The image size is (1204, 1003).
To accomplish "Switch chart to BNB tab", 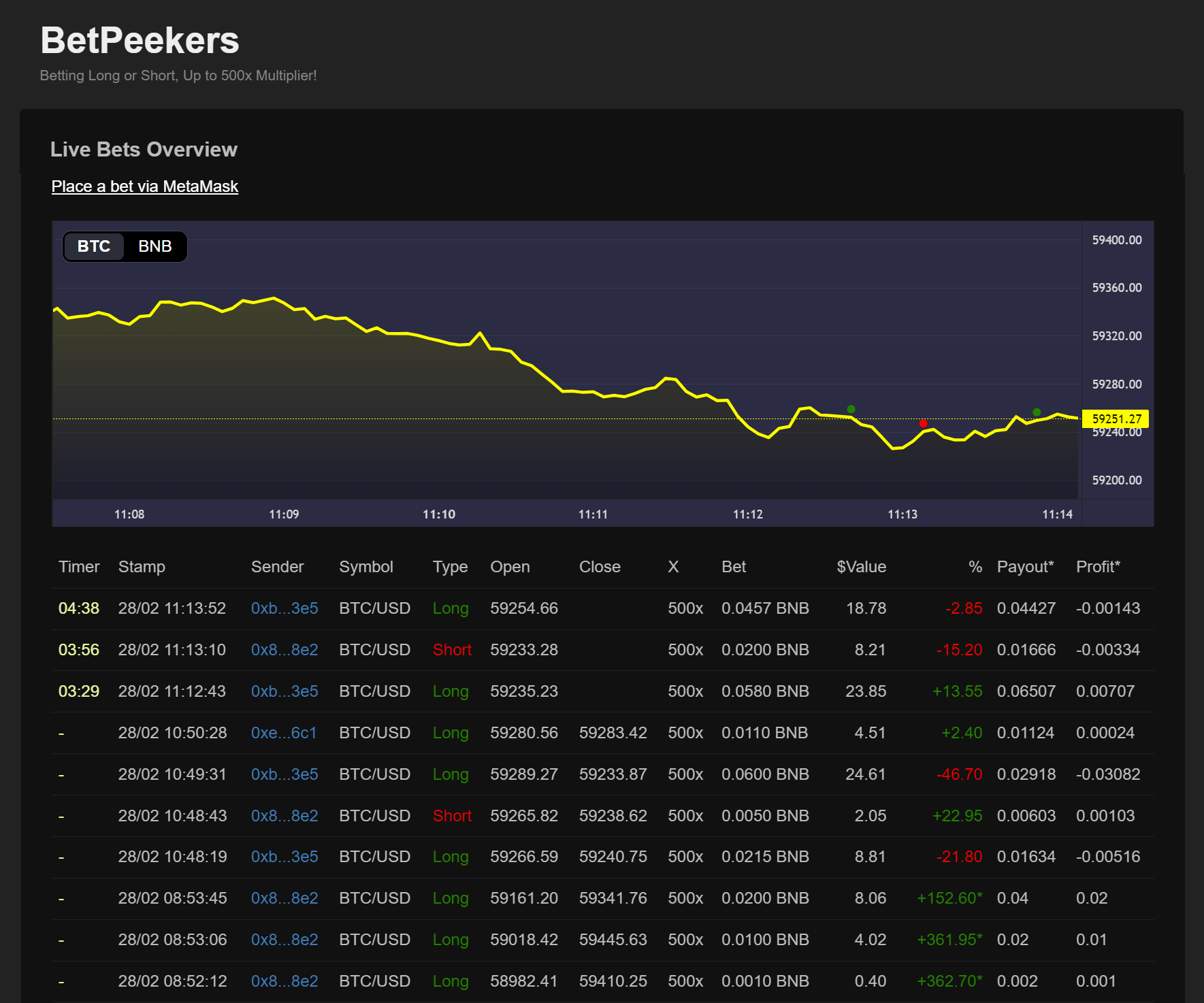I will [x=155, y=246].
